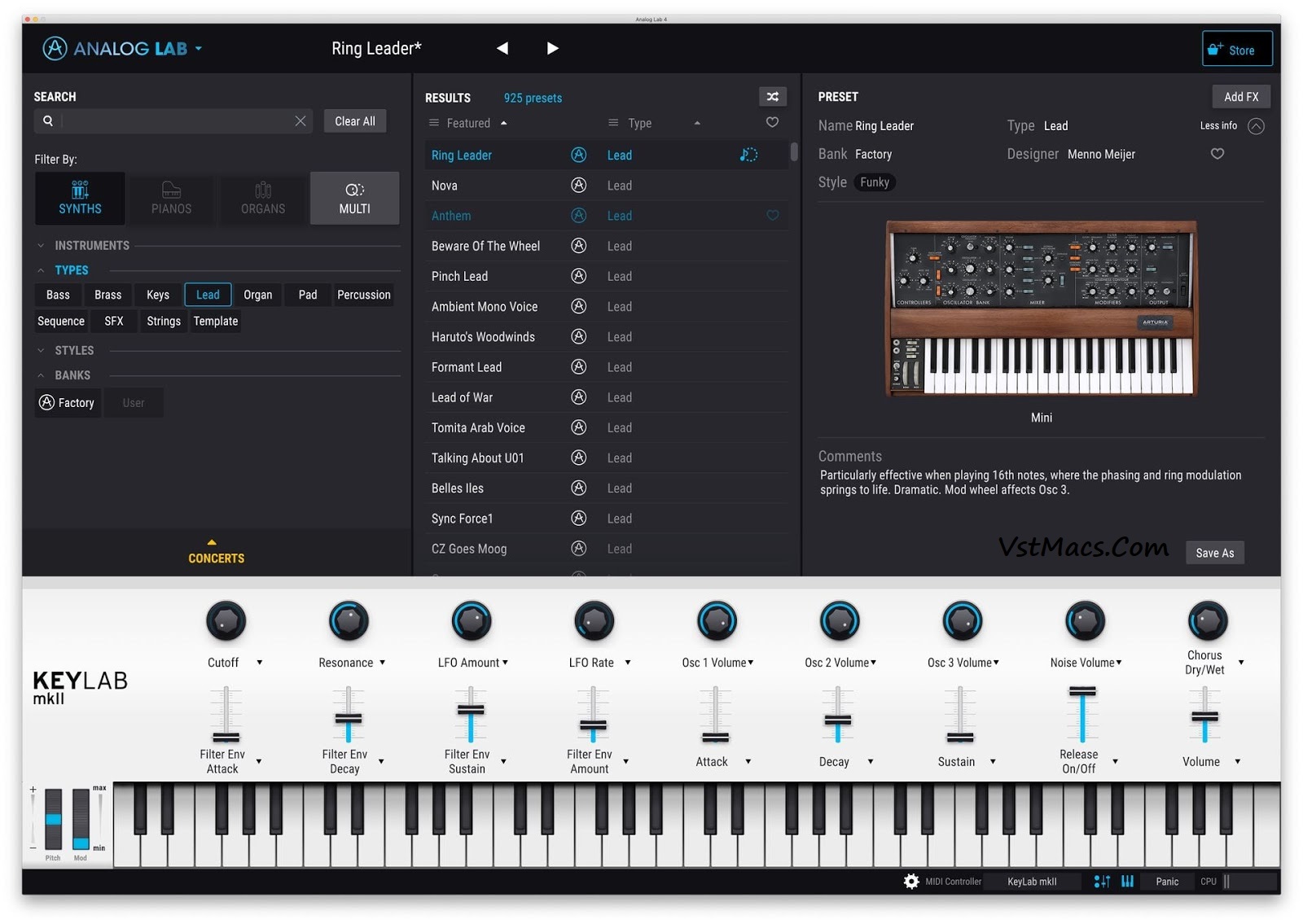
Task: Click the Arturia logo icon on Nova row
Action: pyautogui.click(x=578, y=185)
